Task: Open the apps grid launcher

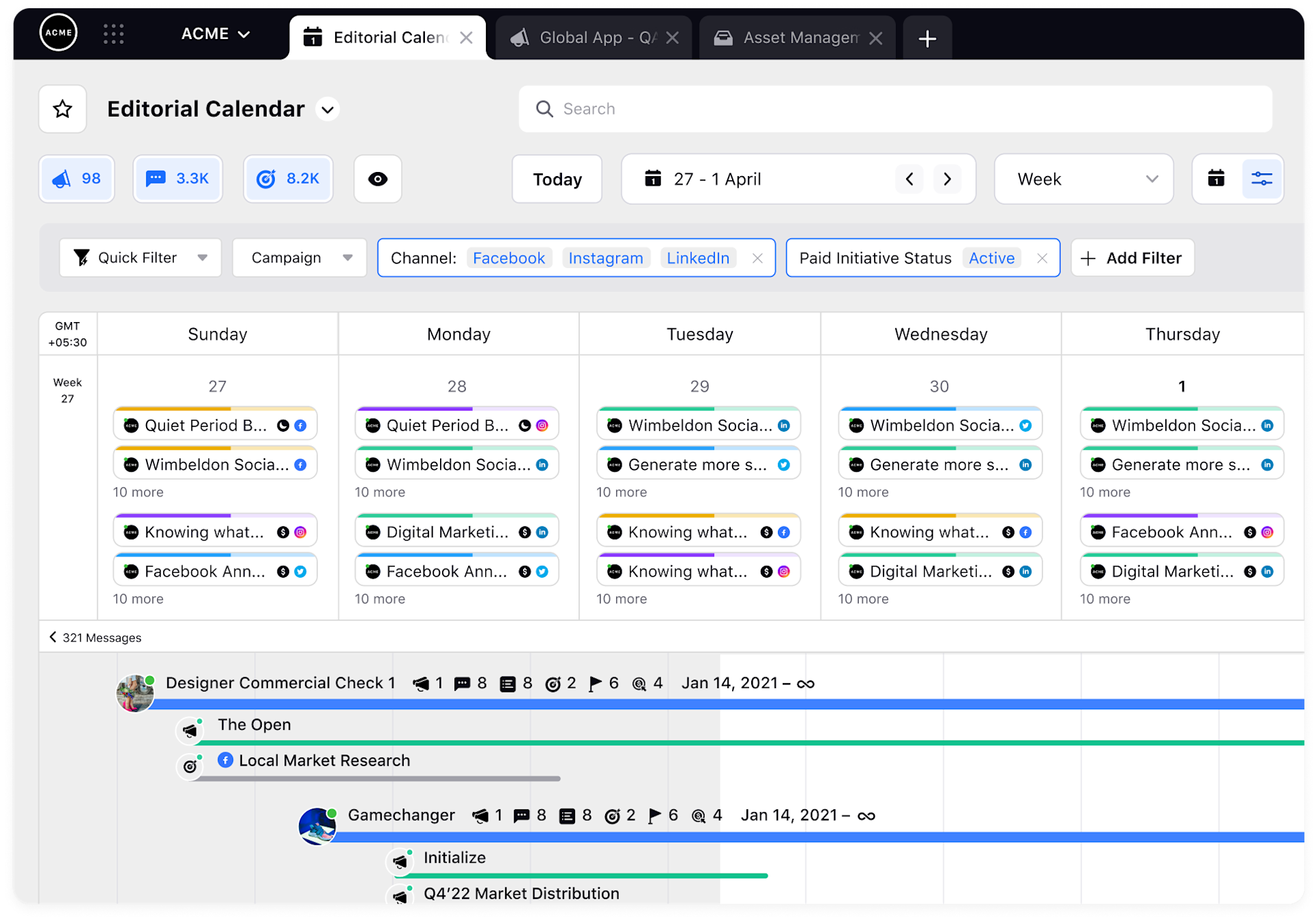Action: [x=114, y=34]
